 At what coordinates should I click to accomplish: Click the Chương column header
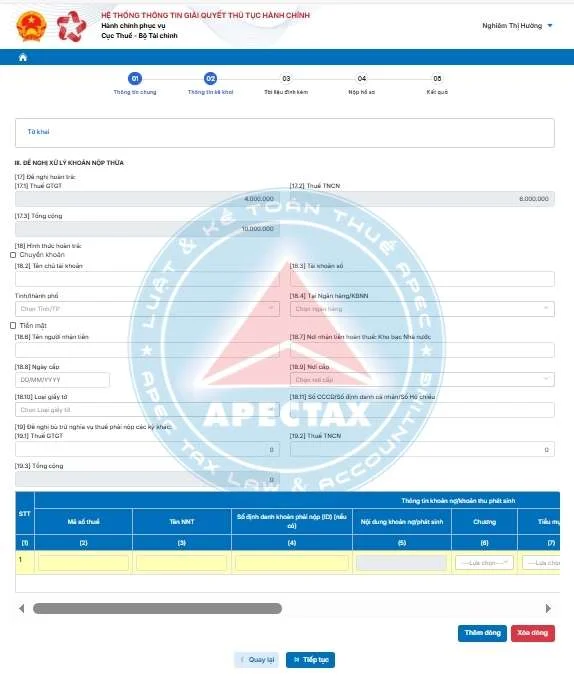[484, 522]
